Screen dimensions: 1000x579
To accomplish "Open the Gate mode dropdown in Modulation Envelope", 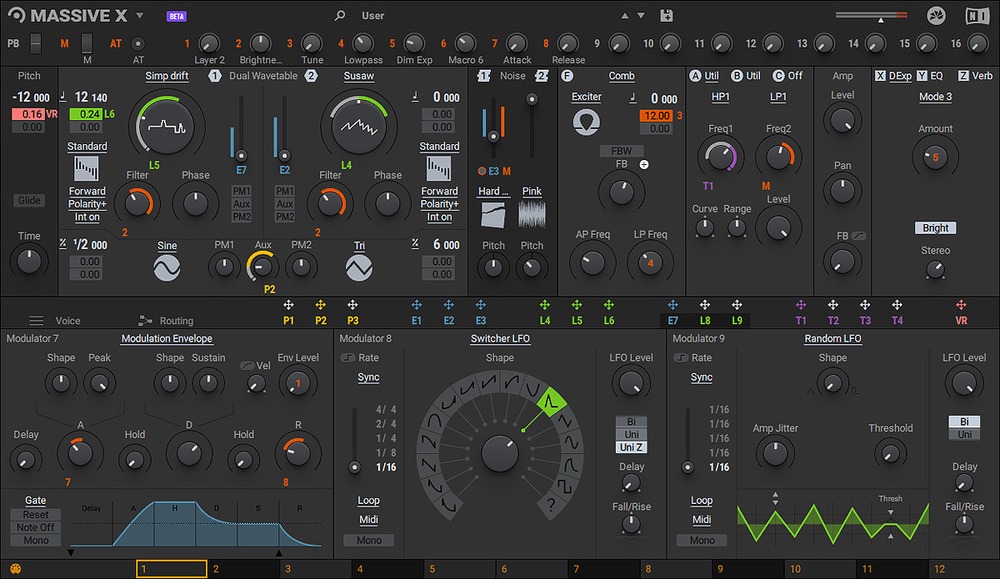I will point(34,500).
